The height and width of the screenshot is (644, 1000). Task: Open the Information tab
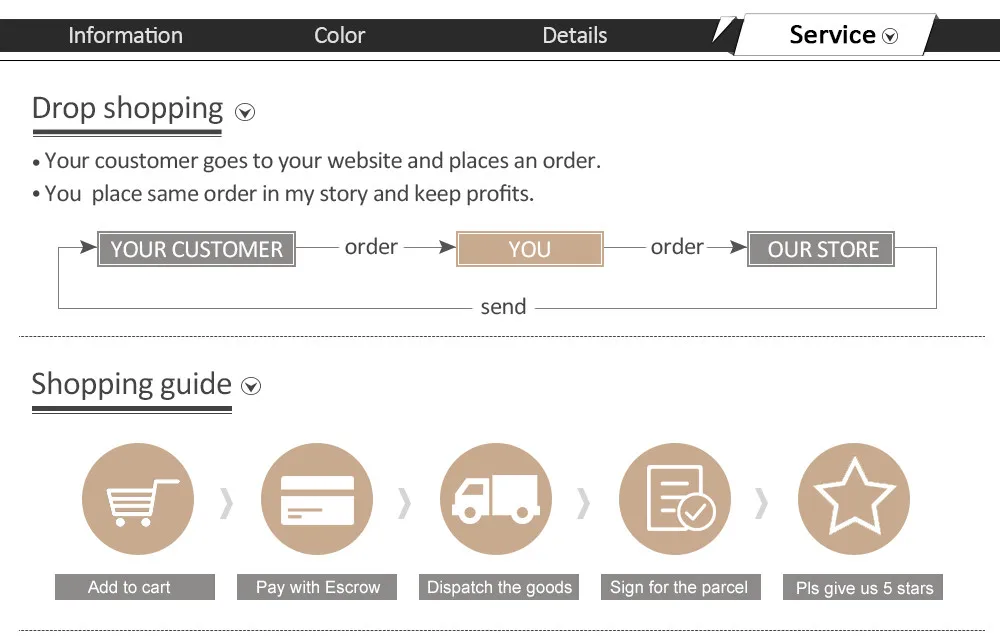coord(126,35)
